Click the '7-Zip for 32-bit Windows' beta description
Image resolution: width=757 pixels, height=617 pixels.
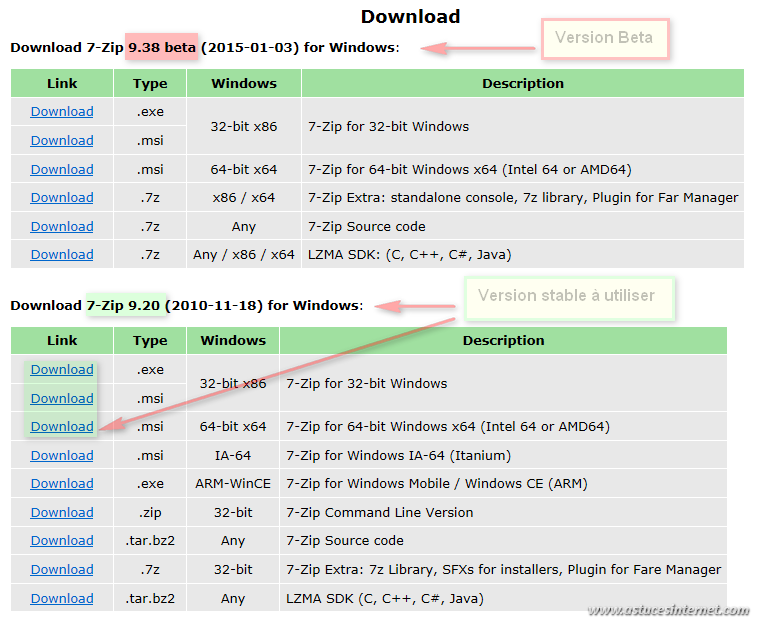(388, 126)
